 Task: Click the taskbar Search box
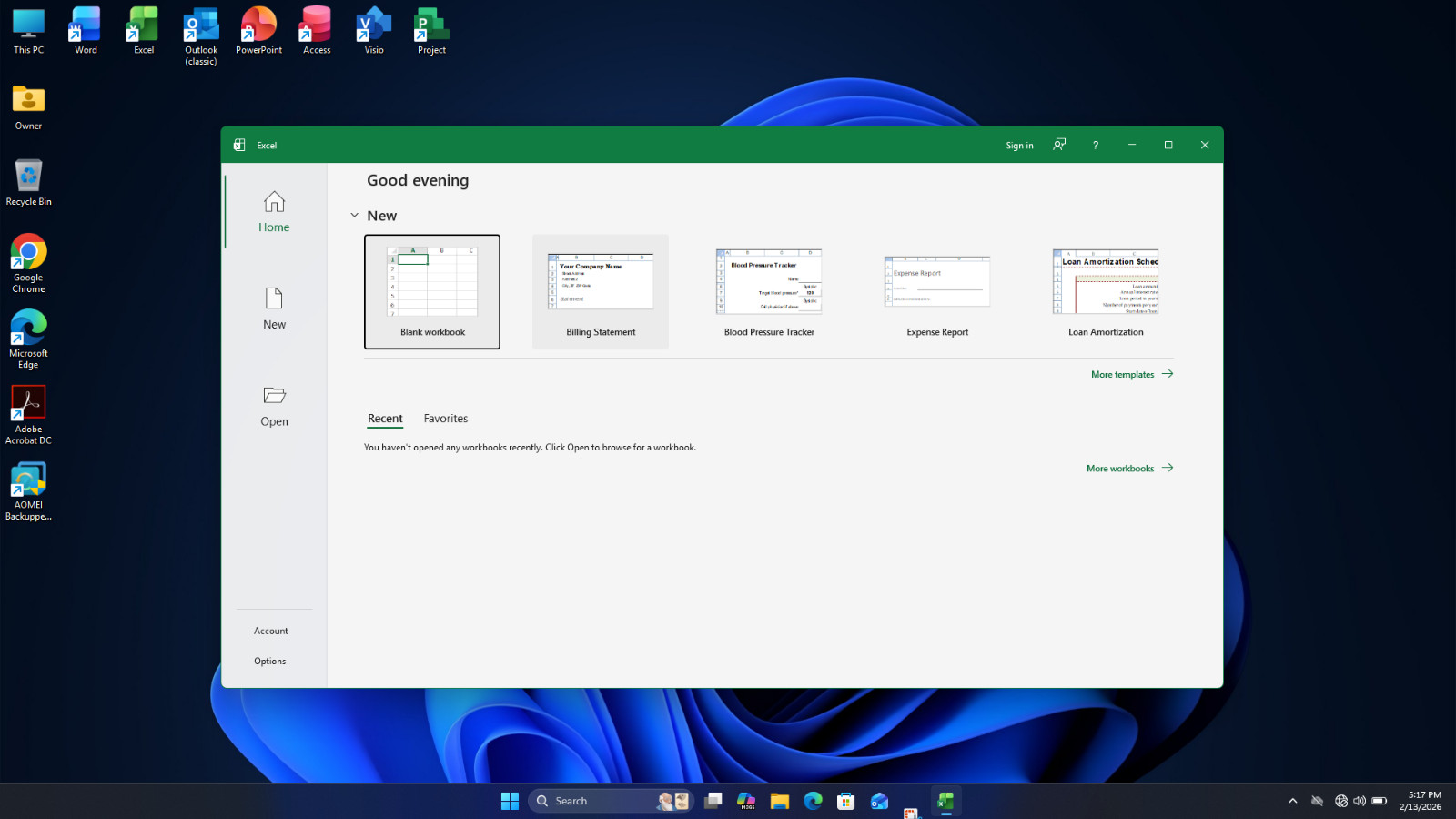point(611,801)
